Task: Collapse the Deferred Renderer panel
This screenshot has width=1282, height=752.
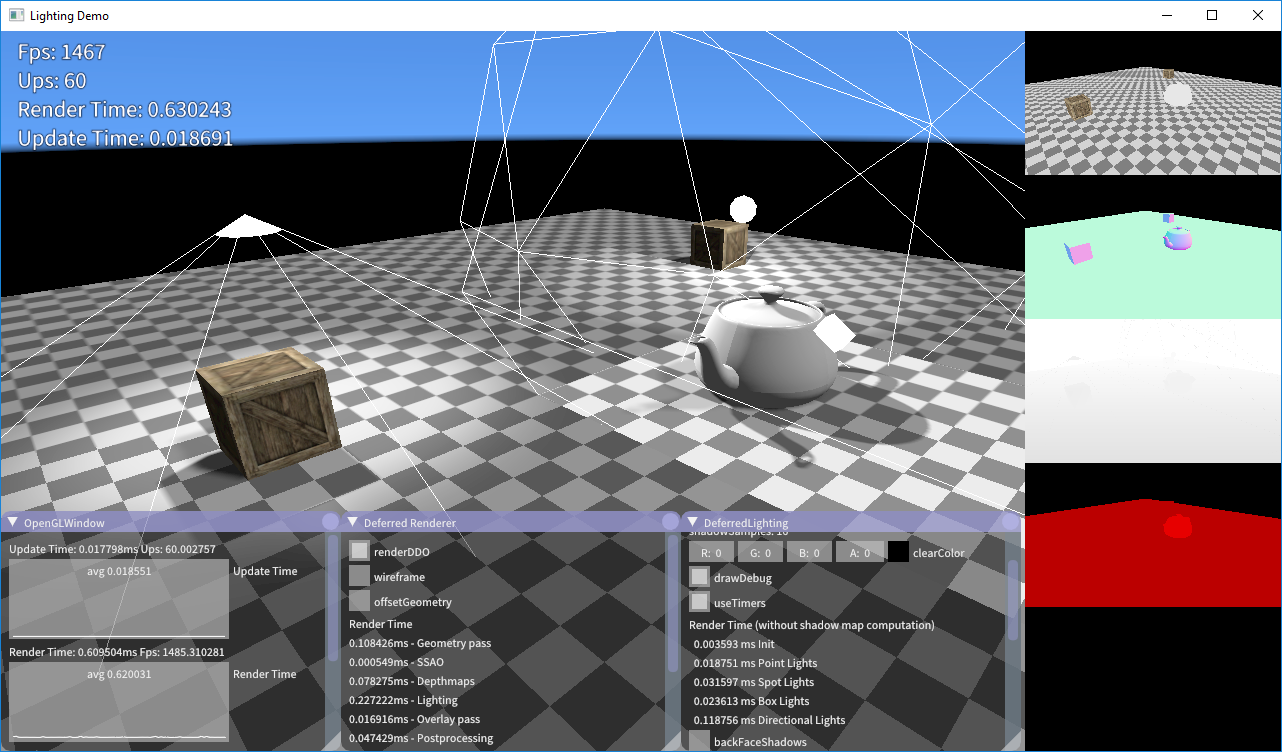Action: (x=353, y=522)
